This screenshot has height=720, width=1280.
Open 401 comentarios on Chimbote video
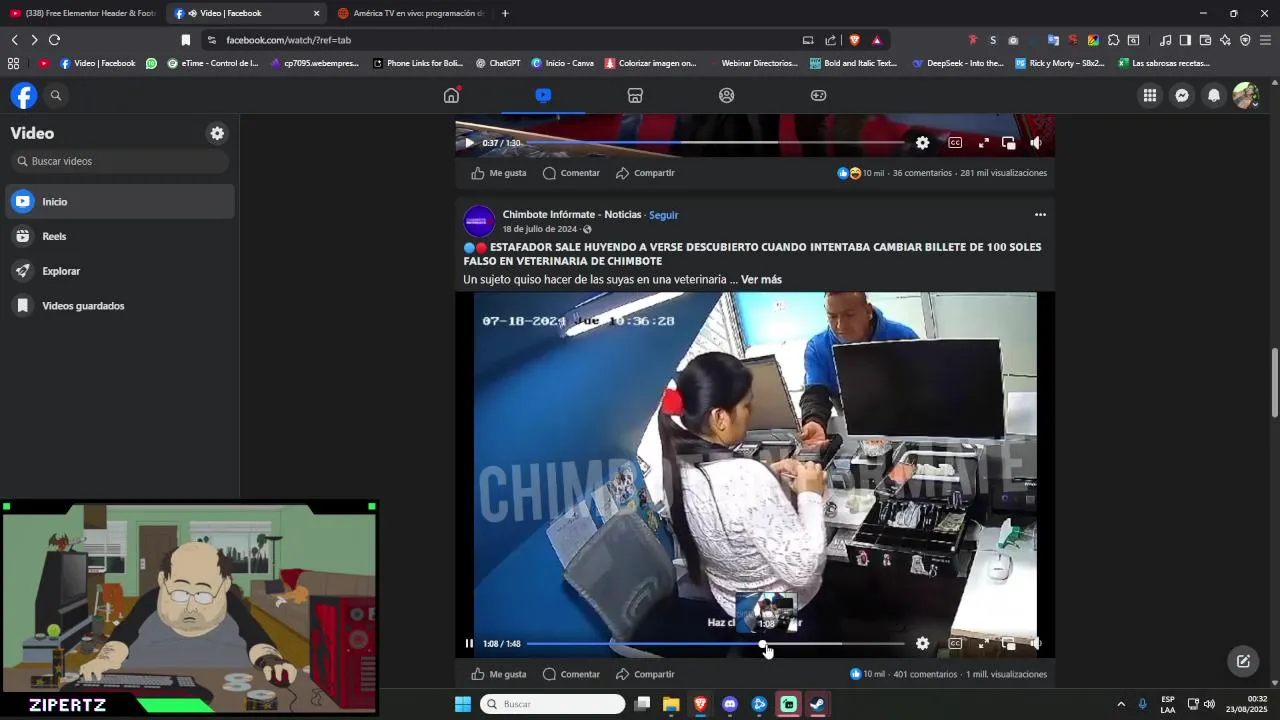925,674
